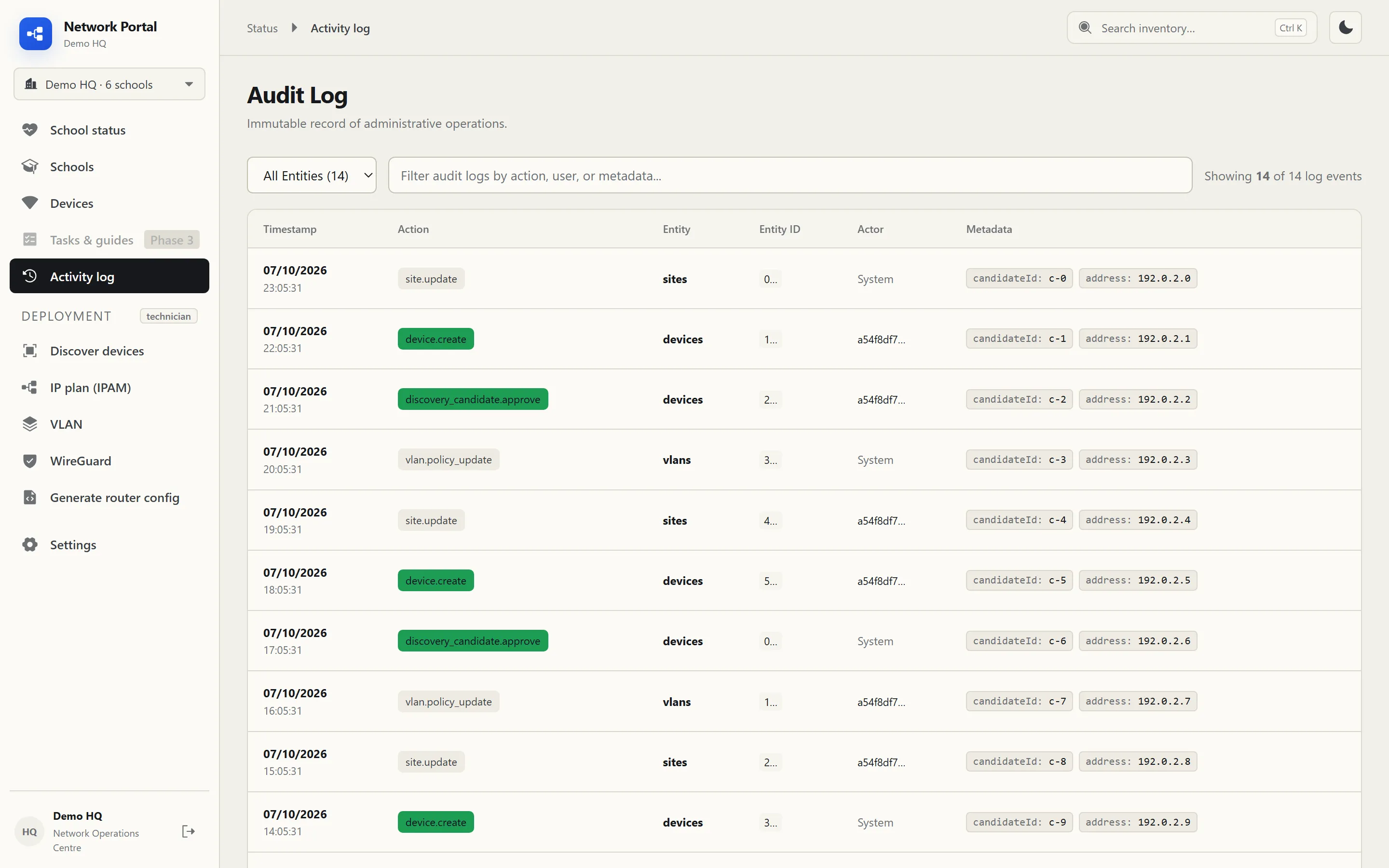Screen dimensions: 1389x868
Task: Click the Timestamp column header
Action: click(x=290, y=229)
